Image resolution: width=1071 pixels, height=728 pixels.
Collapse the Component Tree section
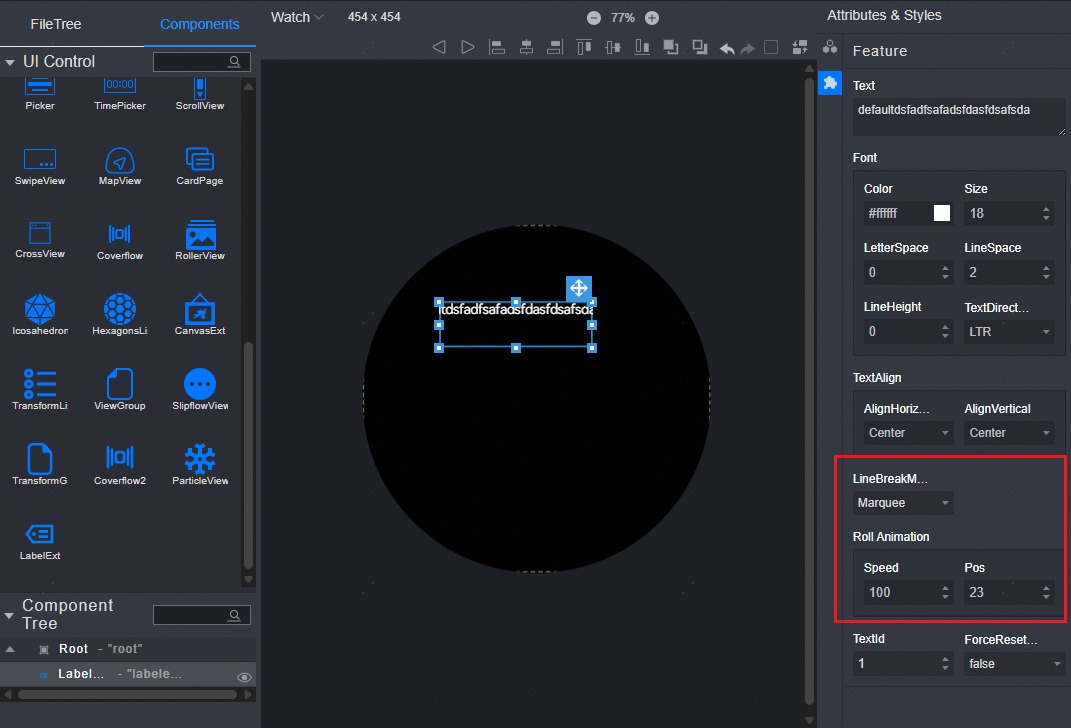point(10,614)
